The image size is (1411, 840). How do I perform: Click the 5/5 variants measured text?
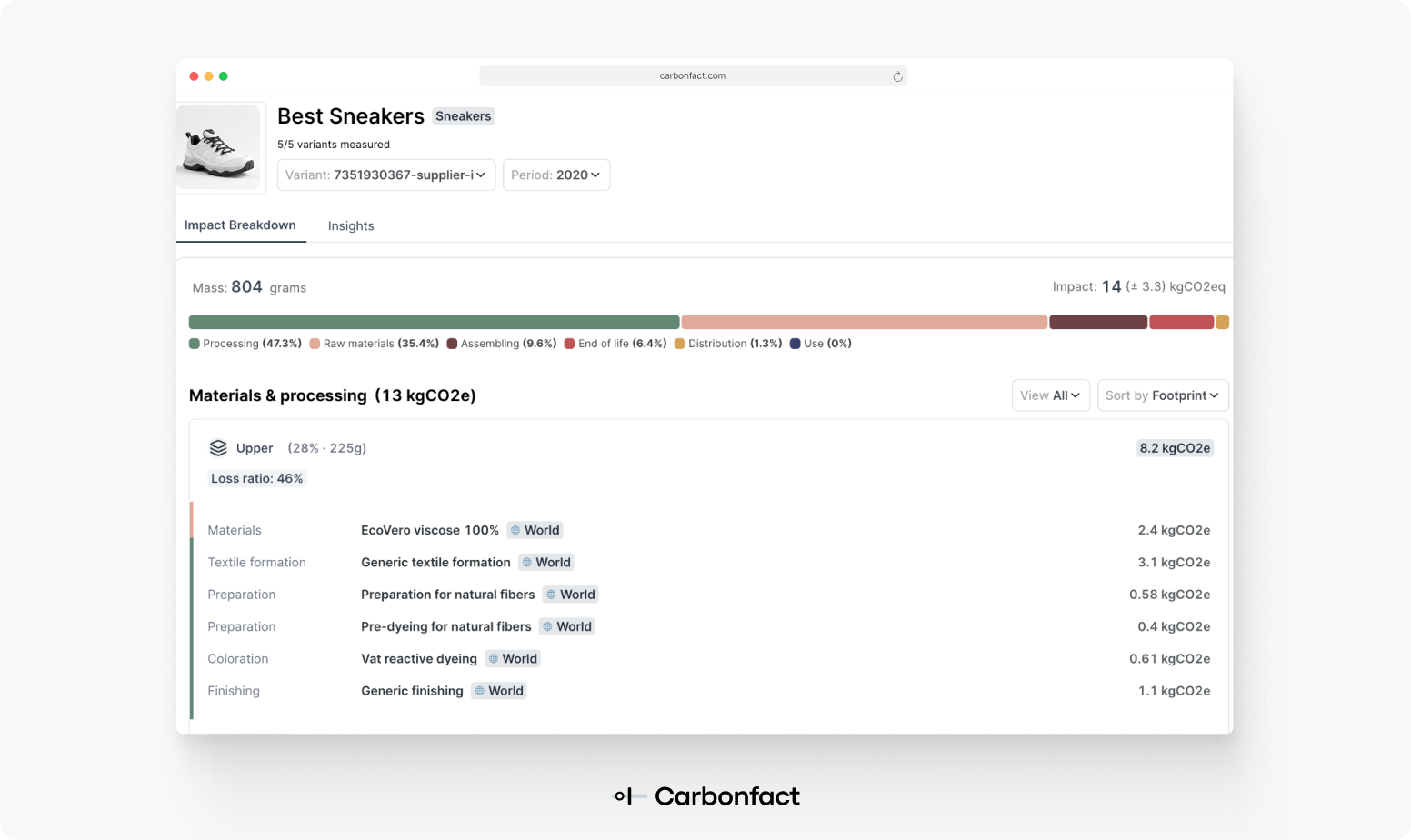334,145
